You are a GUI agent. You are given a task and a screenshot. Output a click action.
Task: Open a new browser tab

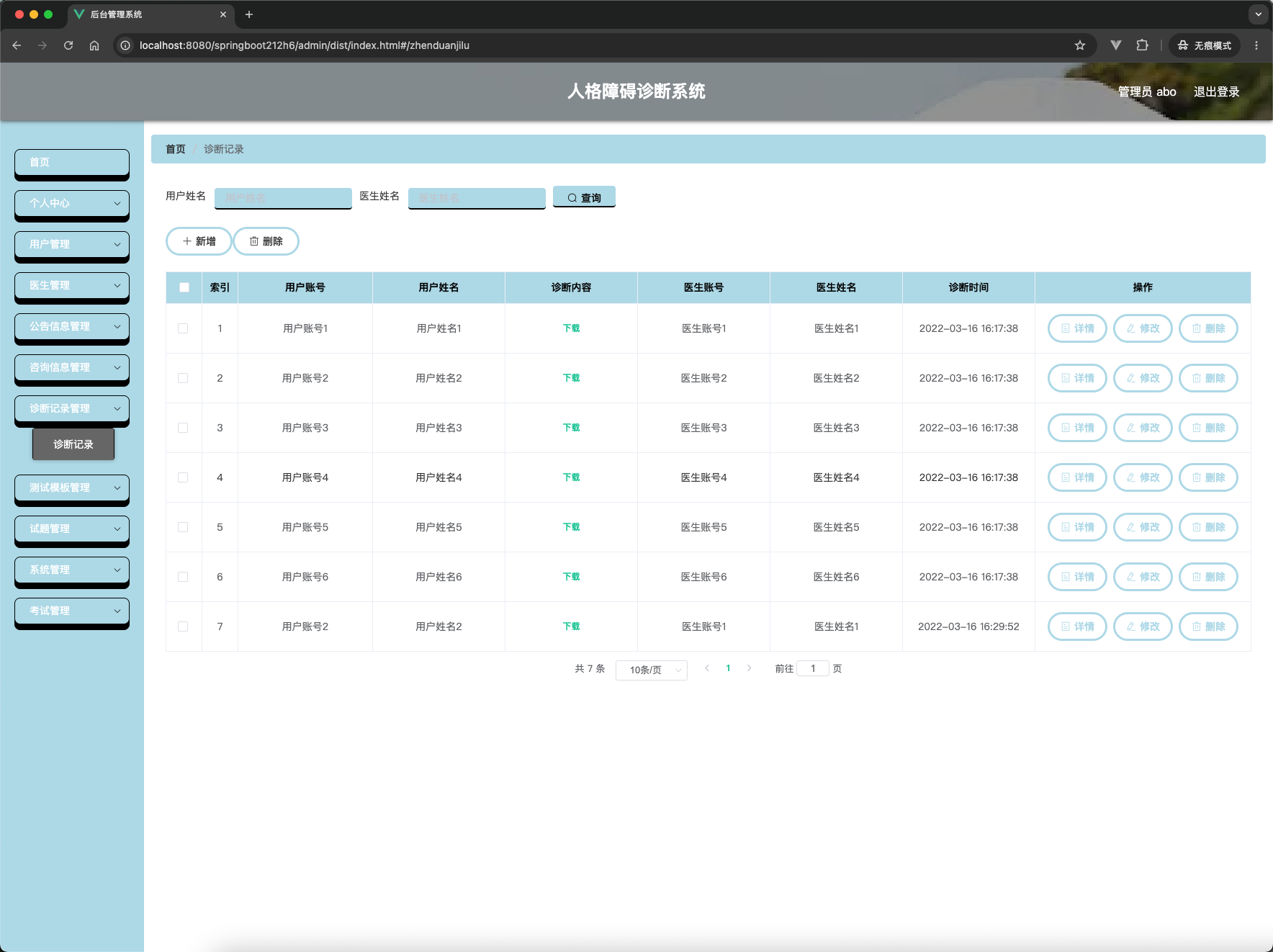[249, 14]
